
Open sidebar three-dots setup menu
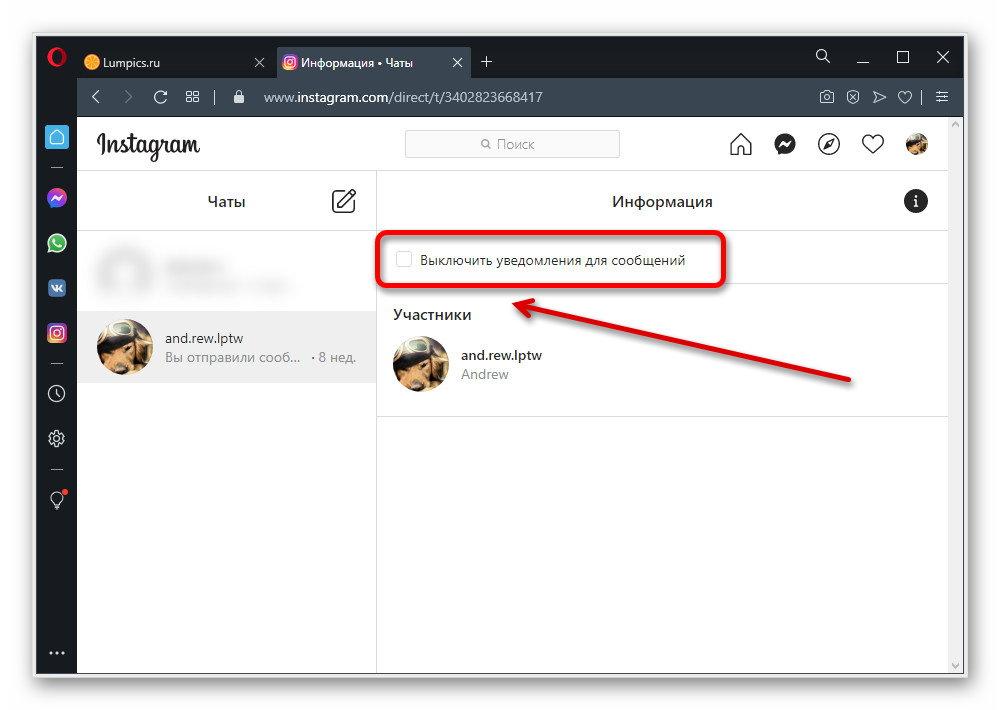pos(57,653)
